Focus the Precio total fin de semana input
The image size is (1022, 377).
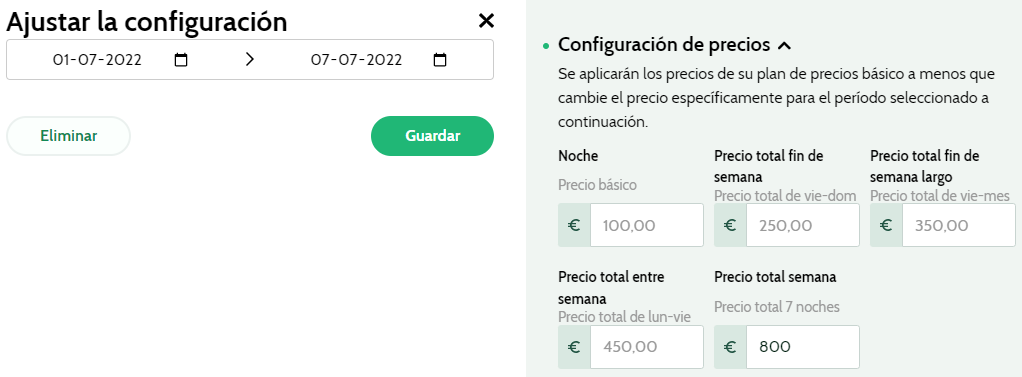[802, 225]
